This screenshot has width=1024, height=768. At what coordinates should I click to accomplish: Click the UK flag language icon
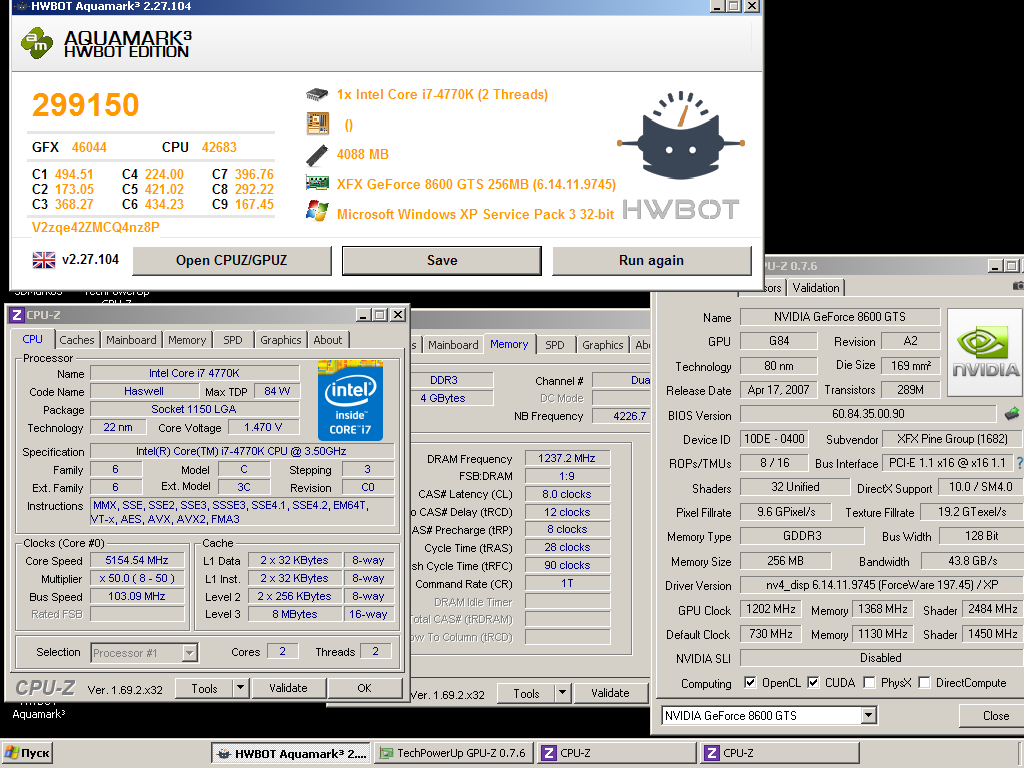(x=44, y=260)
